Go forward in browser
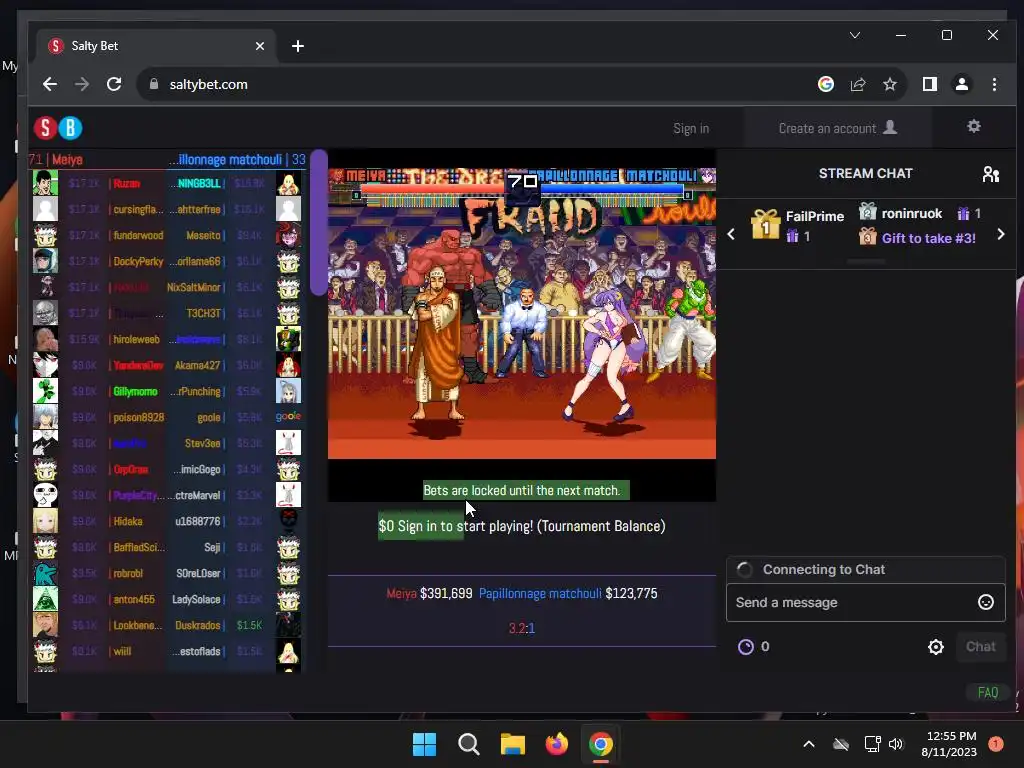1024x768 pixels. click(82, 84)
